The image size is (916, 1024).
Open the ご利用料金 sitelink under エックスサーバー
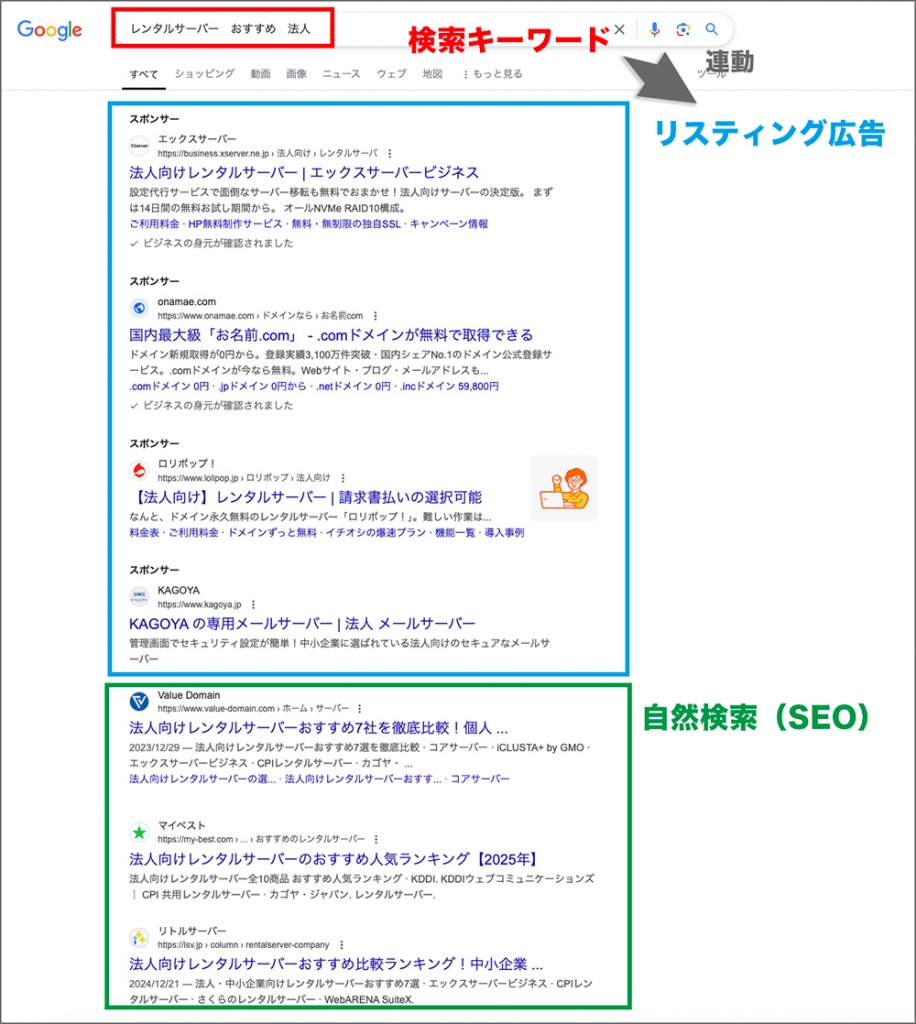tap(154, 224)
